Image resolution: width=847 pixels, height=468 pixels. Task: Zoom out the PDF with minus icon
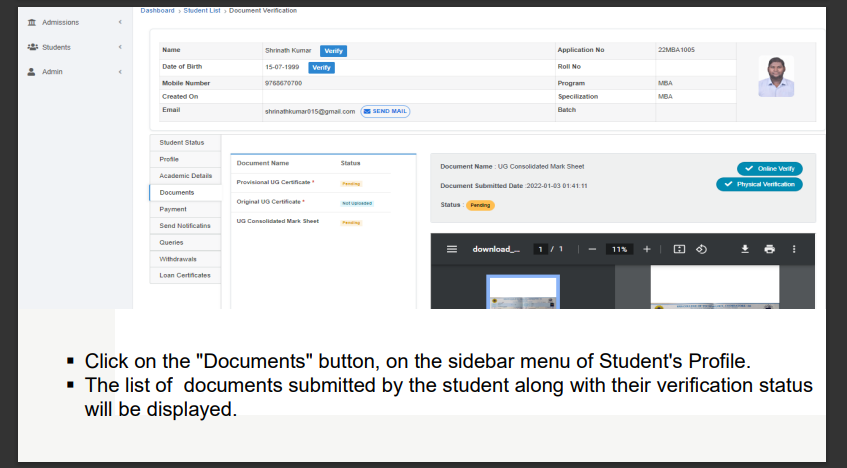coord(591,249)
